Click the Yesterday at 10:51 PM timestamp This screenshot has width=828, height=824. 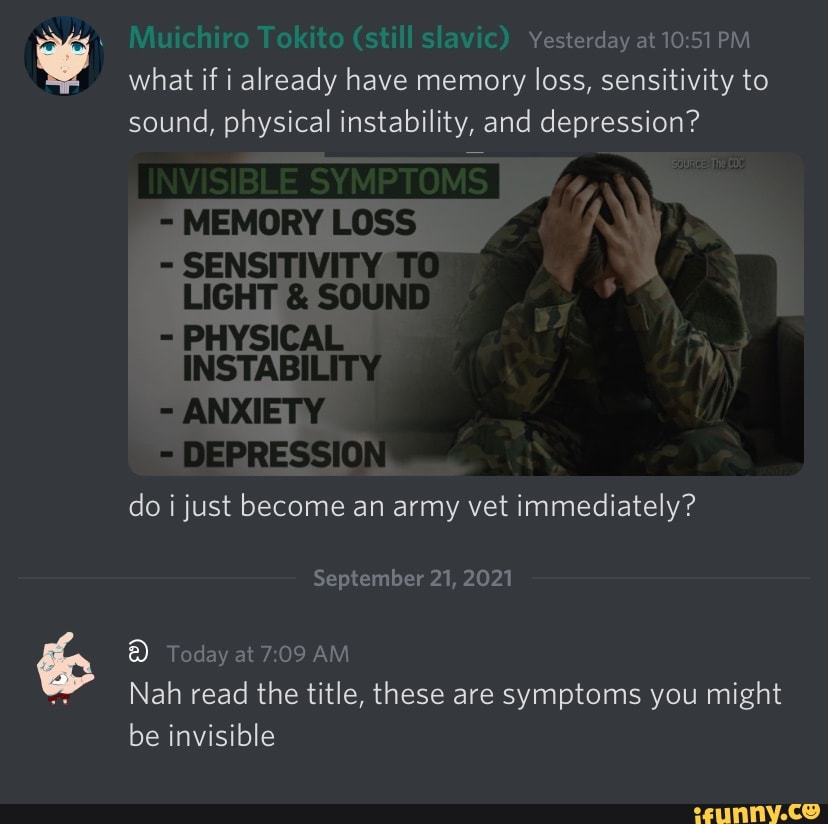pyautogui.click(x=639, y=40)
